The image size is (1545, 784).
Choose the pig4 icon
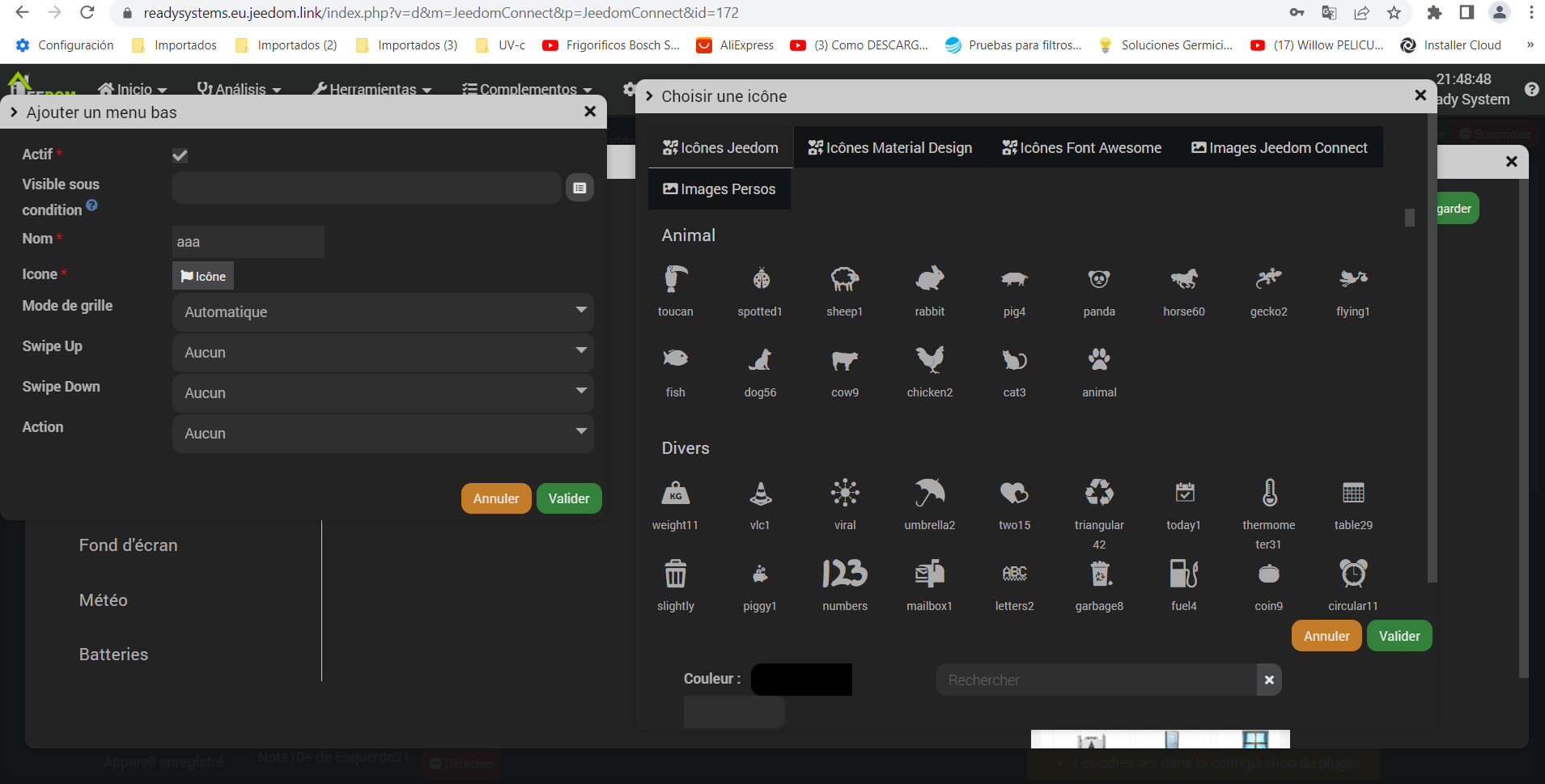pyautogui.click(x=1014, y=279)
